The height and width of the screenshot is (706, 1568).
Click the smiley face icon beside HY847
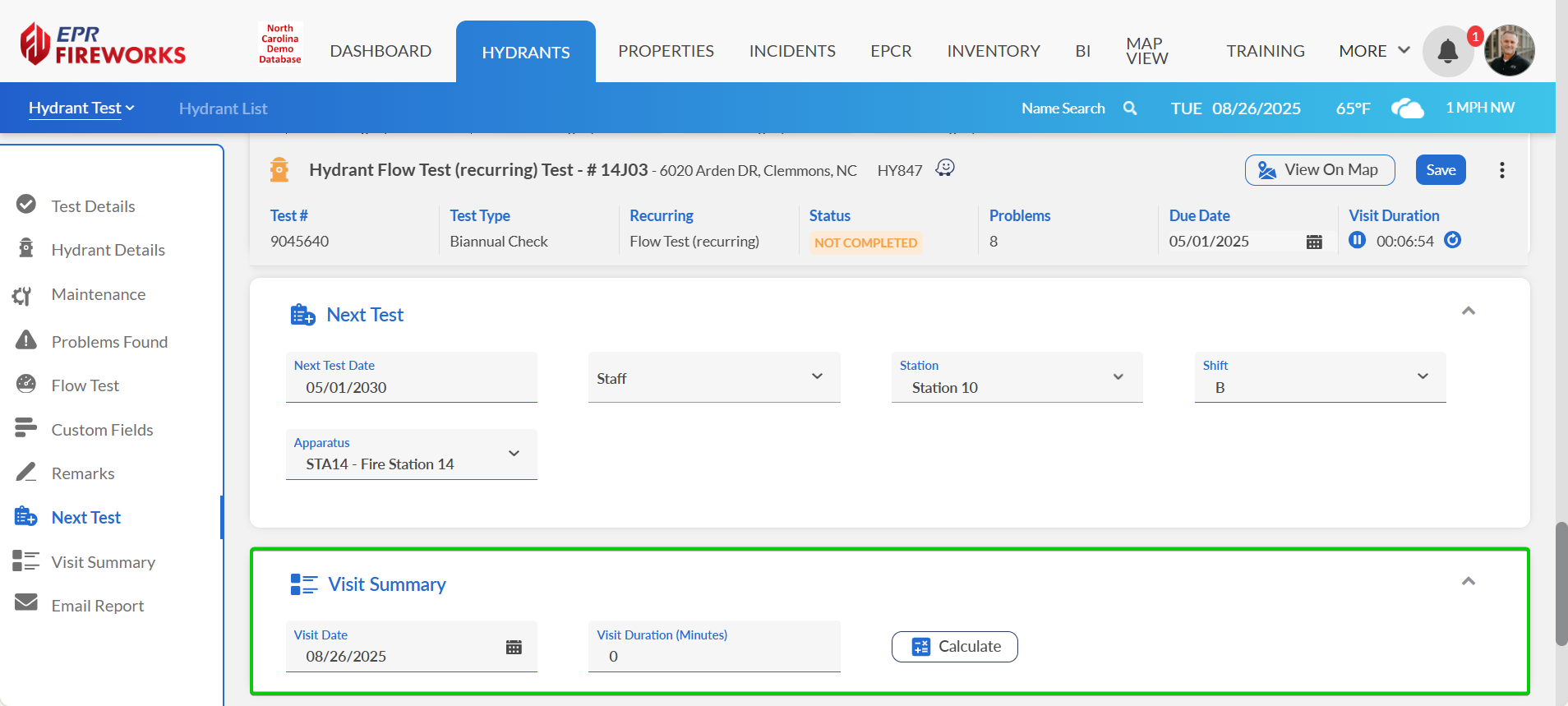(x=945, y=168)
